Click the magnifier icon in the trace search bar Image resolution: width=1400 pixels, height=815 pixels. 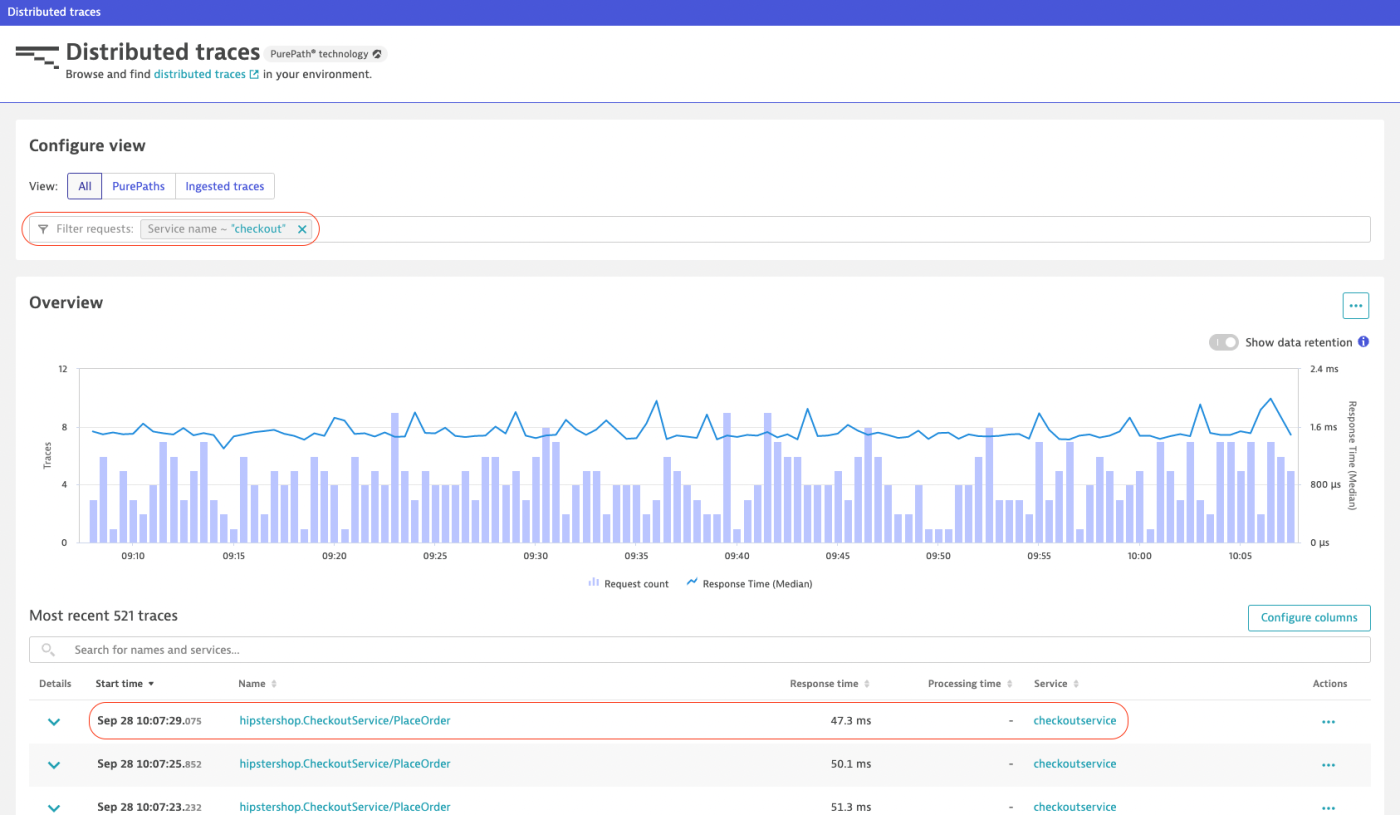pos(47,649)
